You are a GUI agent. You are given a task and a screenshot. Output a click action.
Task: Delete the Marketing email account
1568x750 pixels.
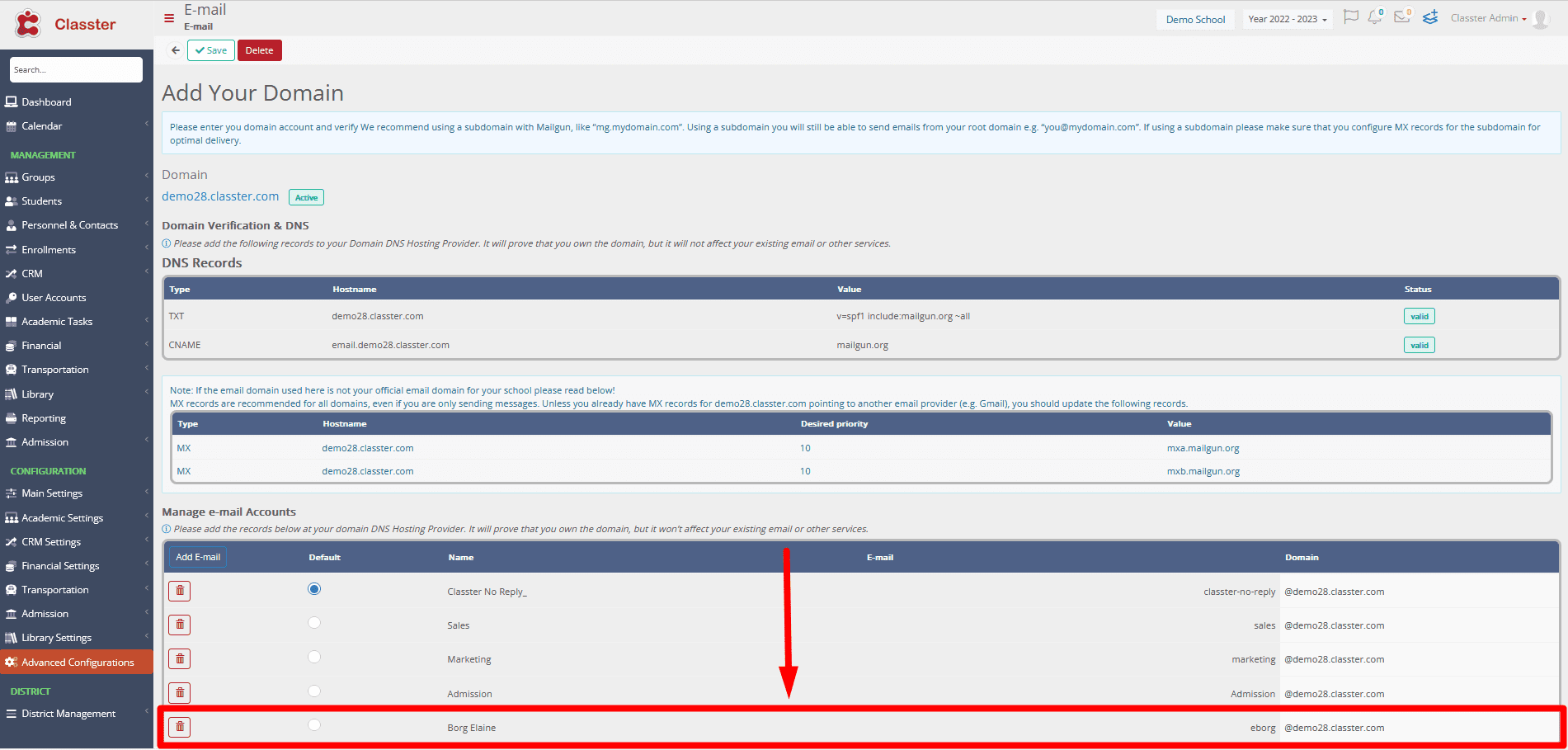(x=180, y=658)
